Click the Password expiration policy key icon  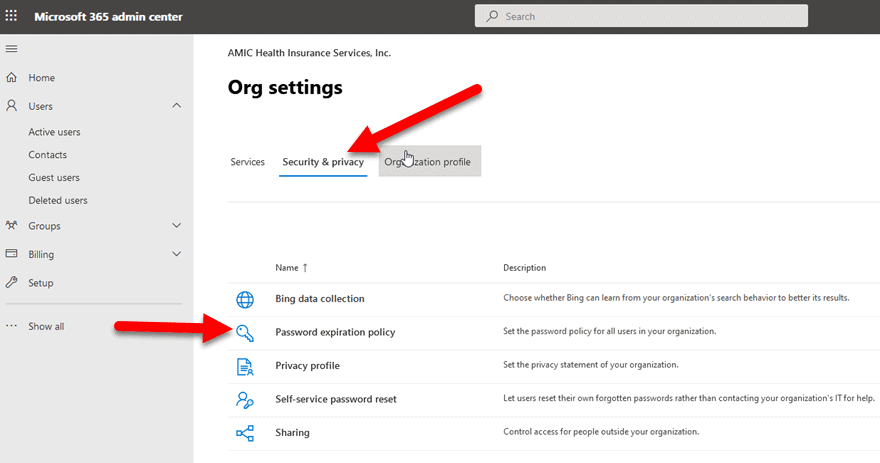pos(245,333)
